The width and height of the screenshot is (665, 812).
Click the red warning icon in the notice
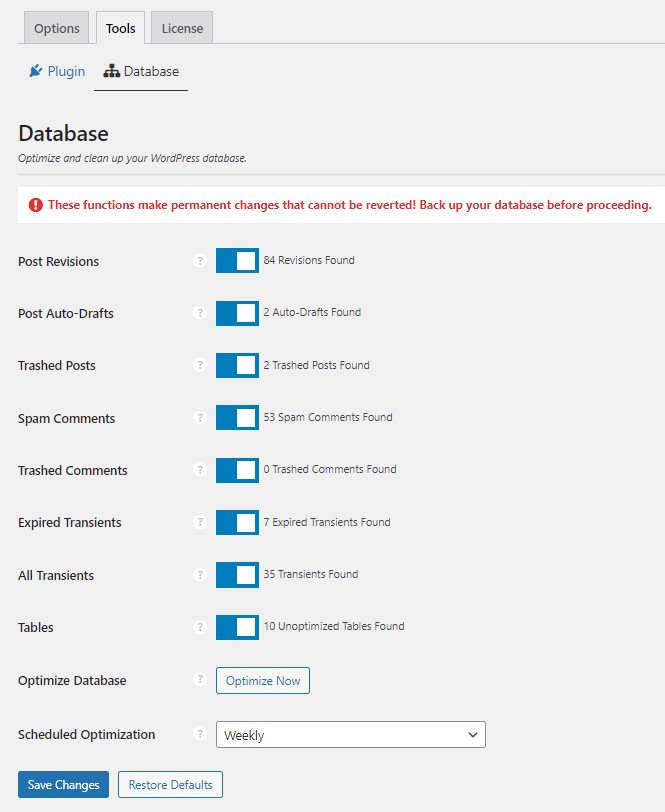click(36, 204)
